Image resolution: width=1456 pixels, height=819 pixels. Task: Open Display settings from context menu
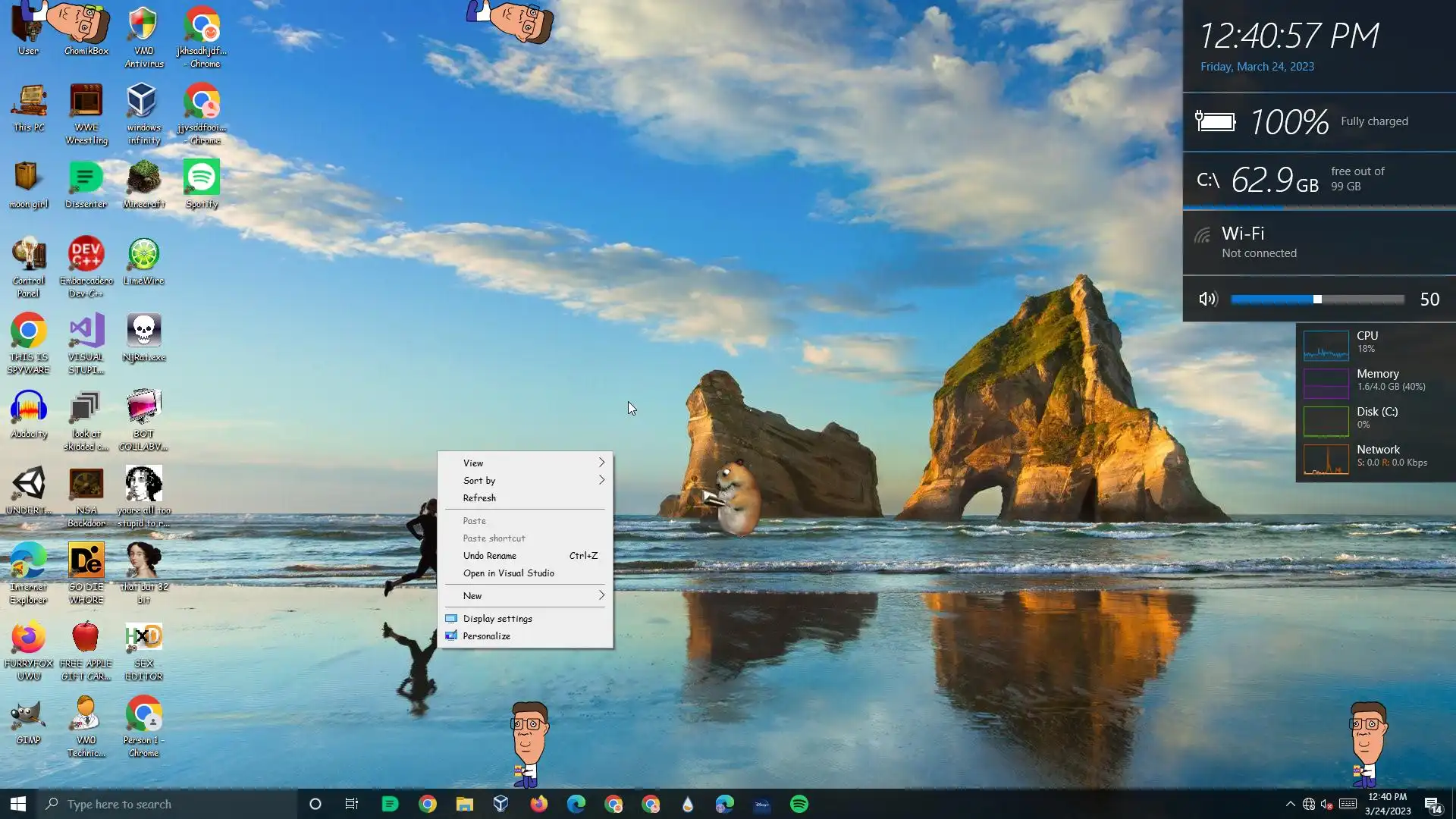tap(497, 618)
